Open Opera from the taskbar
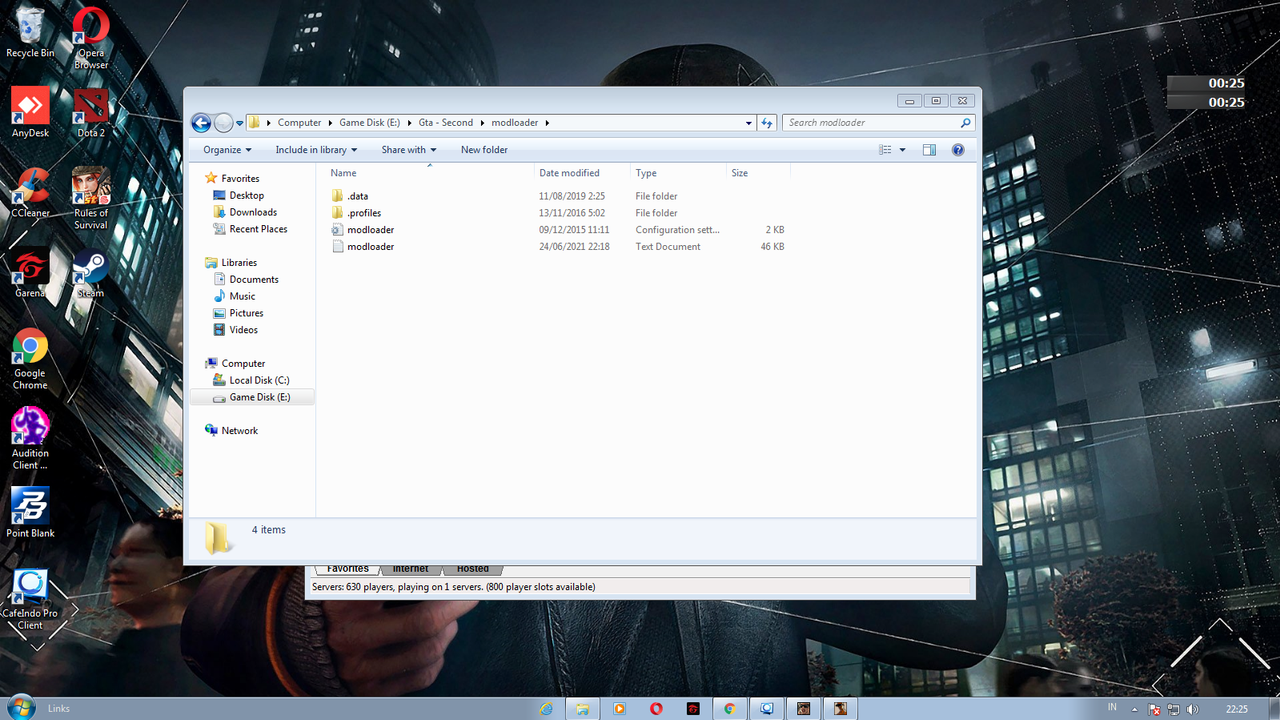The height and width of the screenshot is (720, 1280). pyautogui.click(x=656, y=708)
